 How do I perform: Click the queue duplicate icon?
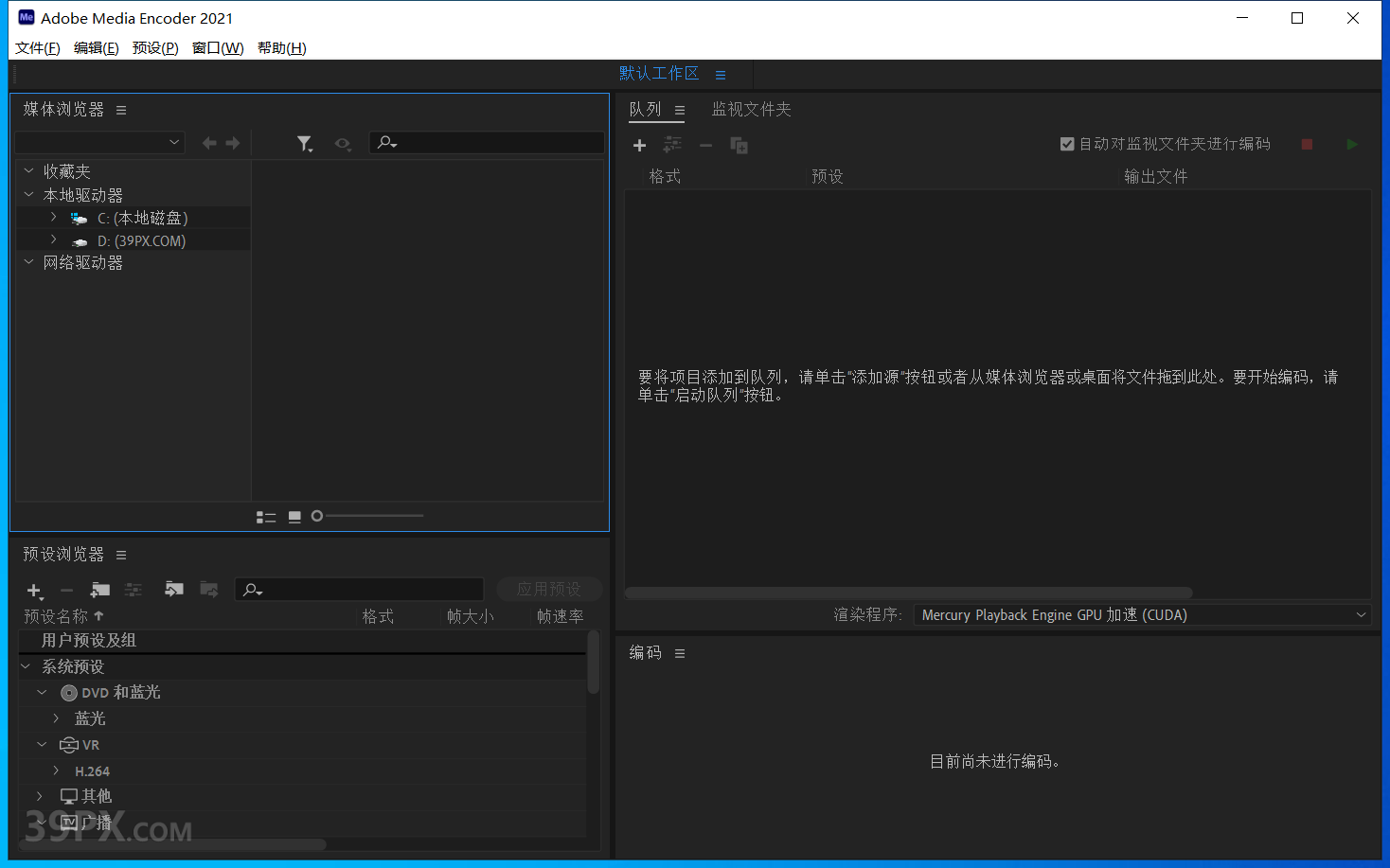740,146
